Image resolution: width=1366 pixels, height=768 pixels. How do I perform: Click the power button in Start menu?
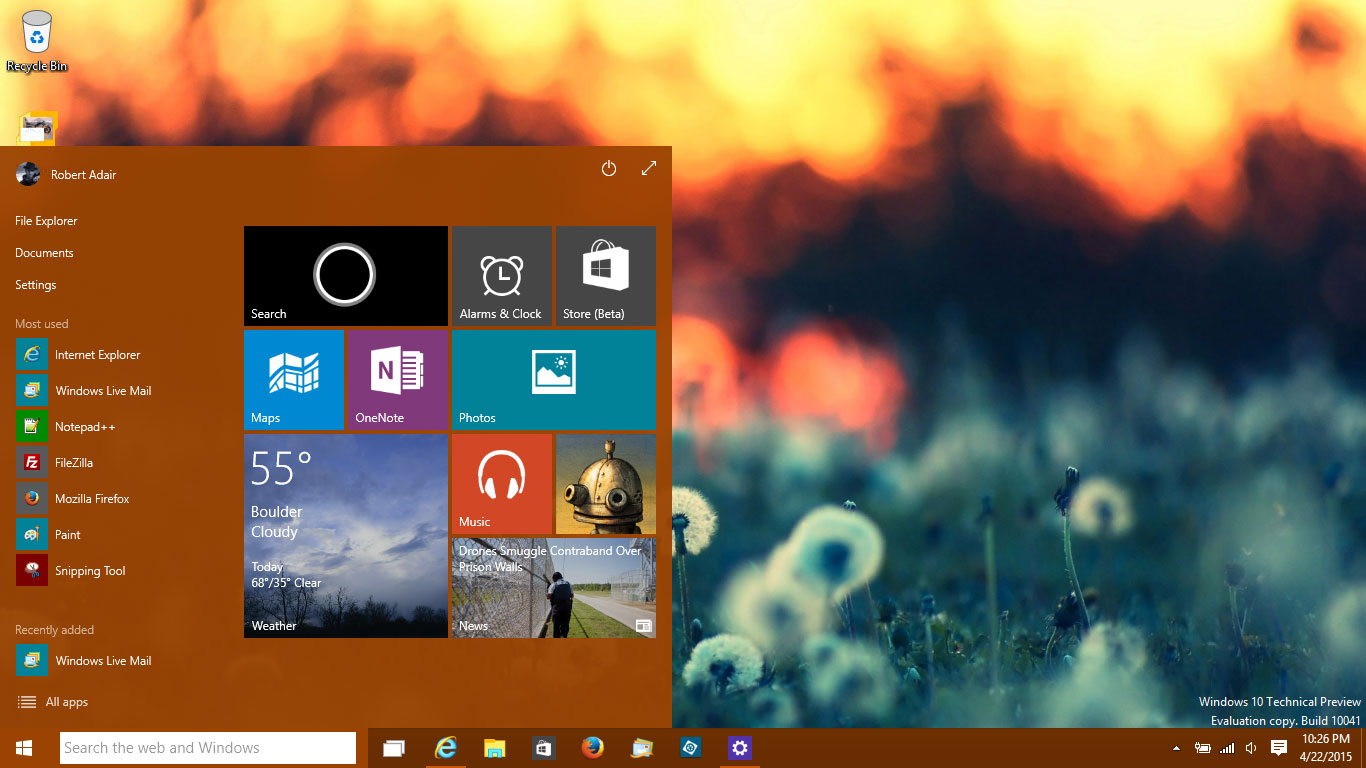click(x=609, y=169)
